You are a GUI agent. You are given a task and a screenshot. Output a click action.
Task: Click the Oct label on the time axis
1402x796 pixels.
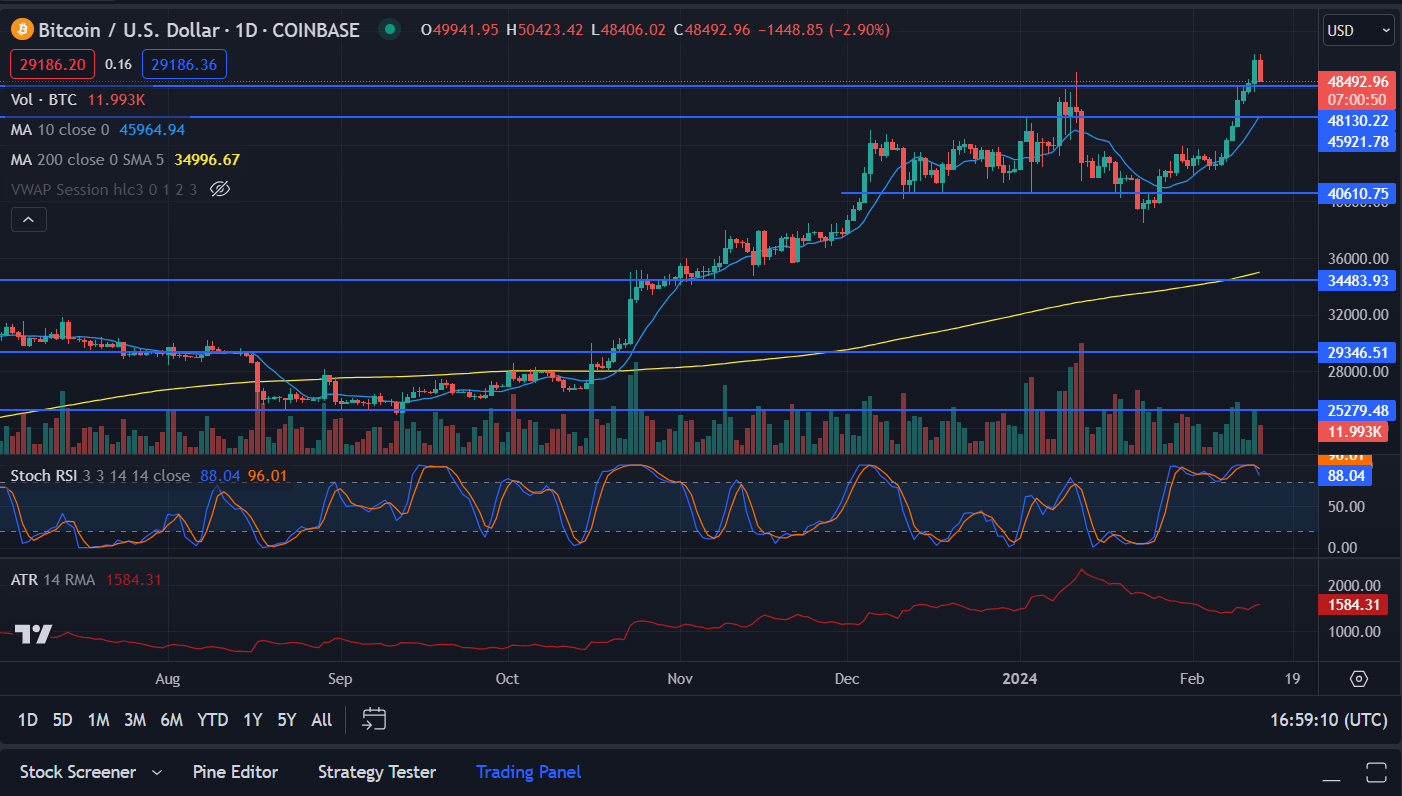click(507, 678)
